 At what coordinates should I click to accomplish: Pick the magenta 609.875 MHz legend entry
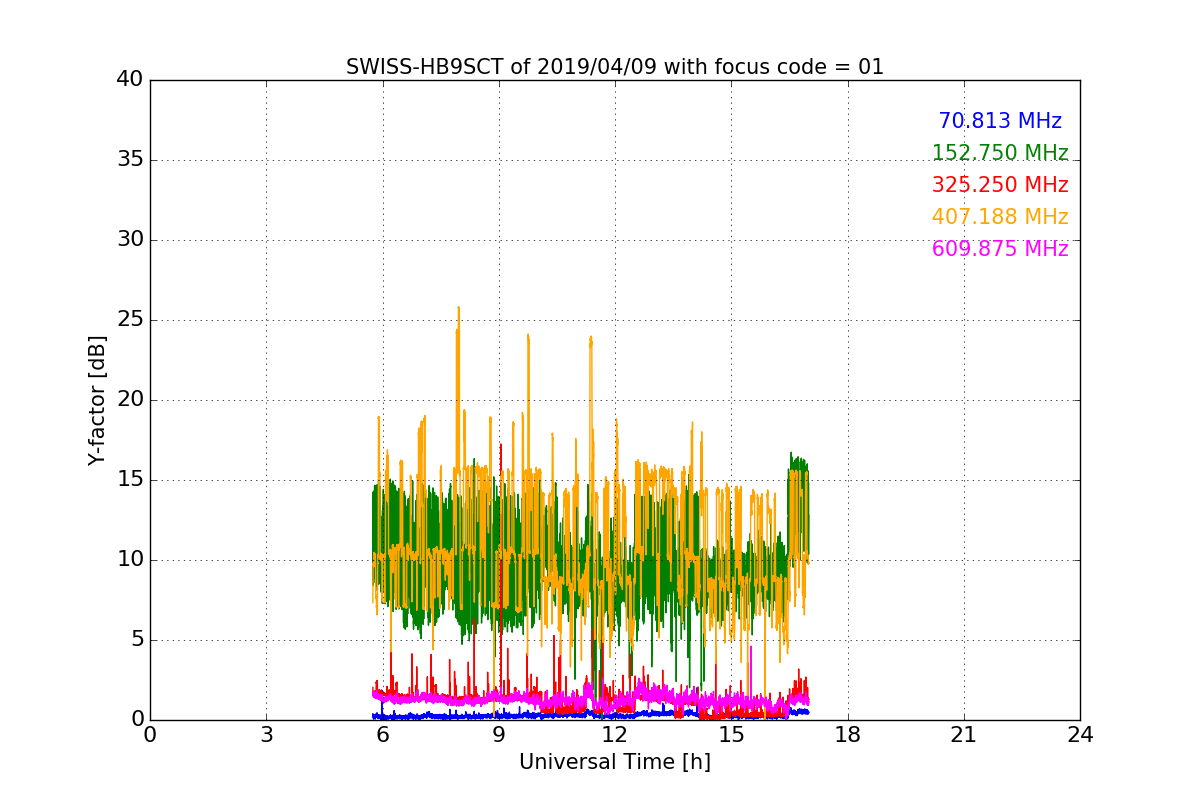click(999, 249)
